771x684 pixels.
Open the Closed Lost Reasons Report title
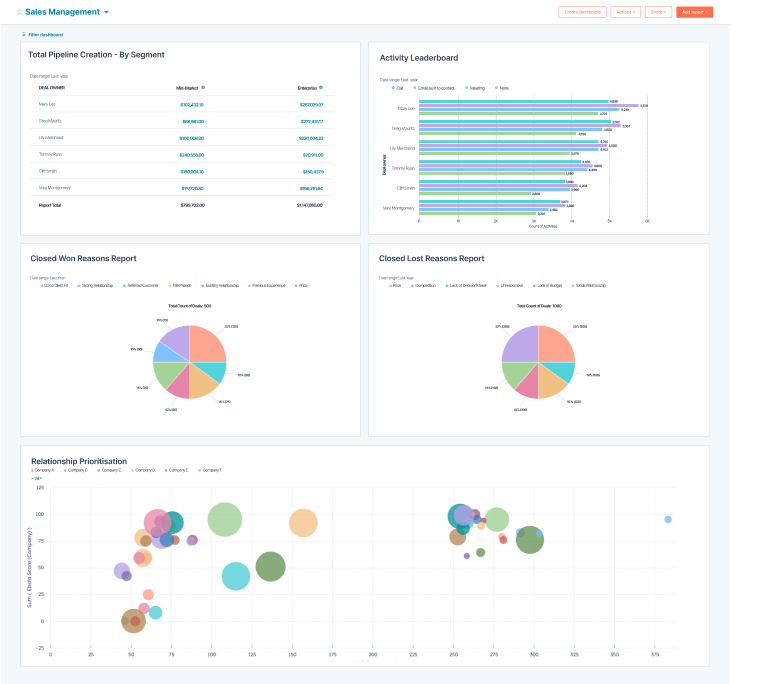[432, 258]
